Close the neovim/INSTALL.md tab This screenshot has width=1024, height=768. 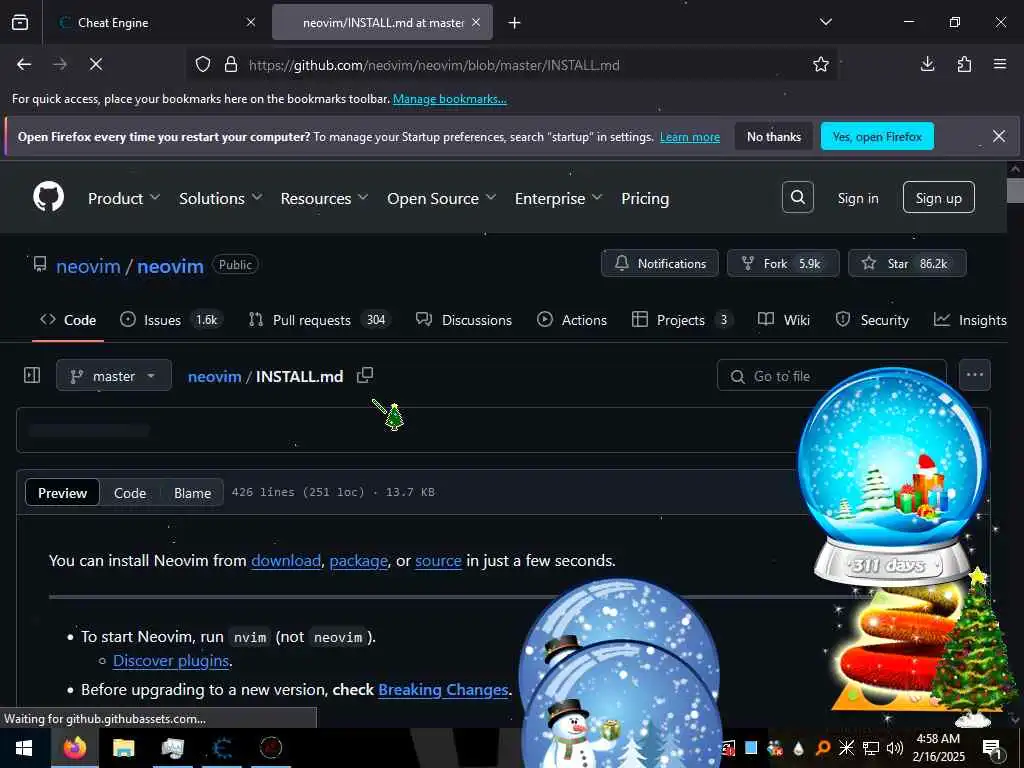476,22
